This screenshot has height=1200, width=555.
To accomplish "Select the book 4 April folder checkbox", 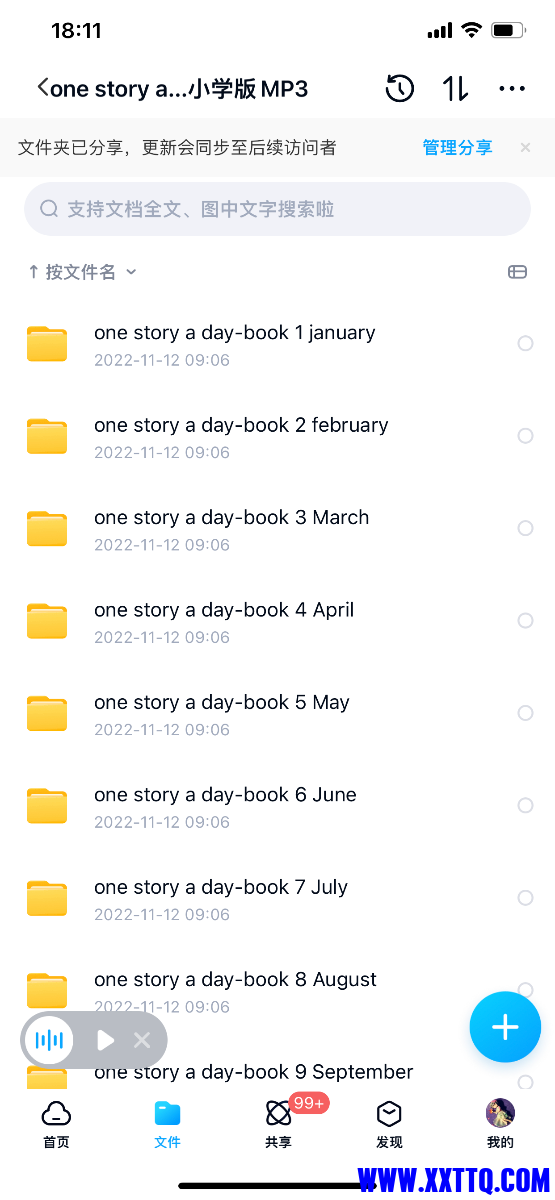I will tap(525, 621).
